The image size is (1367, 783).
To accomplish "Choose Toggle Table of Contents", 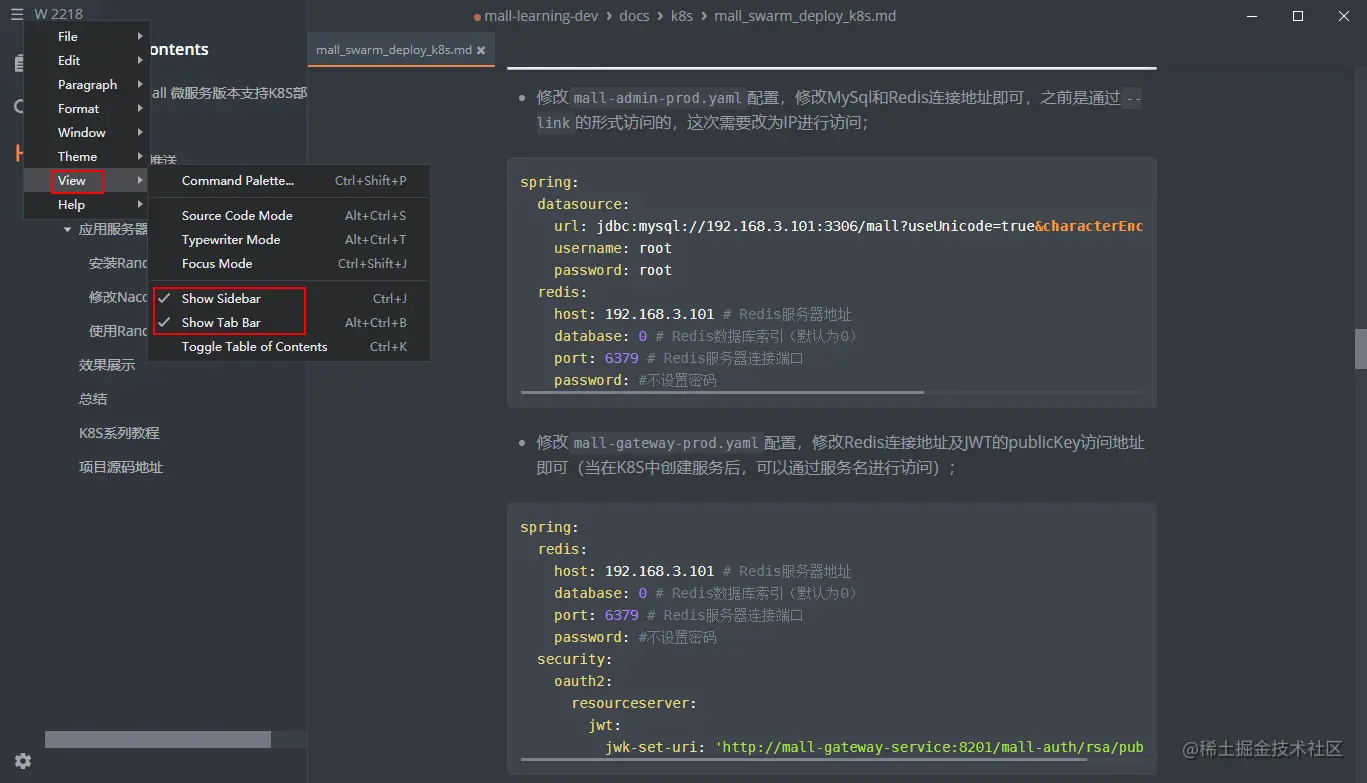I will coord(290,347).
